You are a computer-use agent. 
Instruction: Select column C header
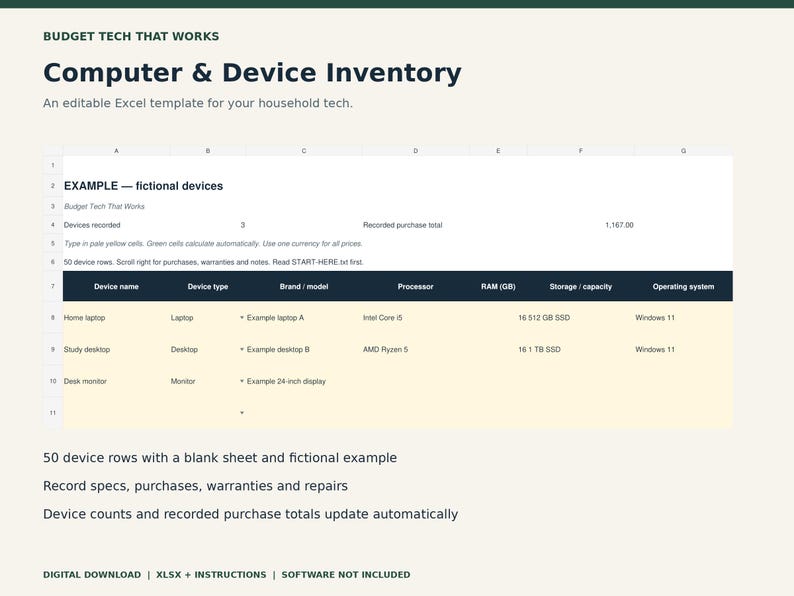point(304,151)
